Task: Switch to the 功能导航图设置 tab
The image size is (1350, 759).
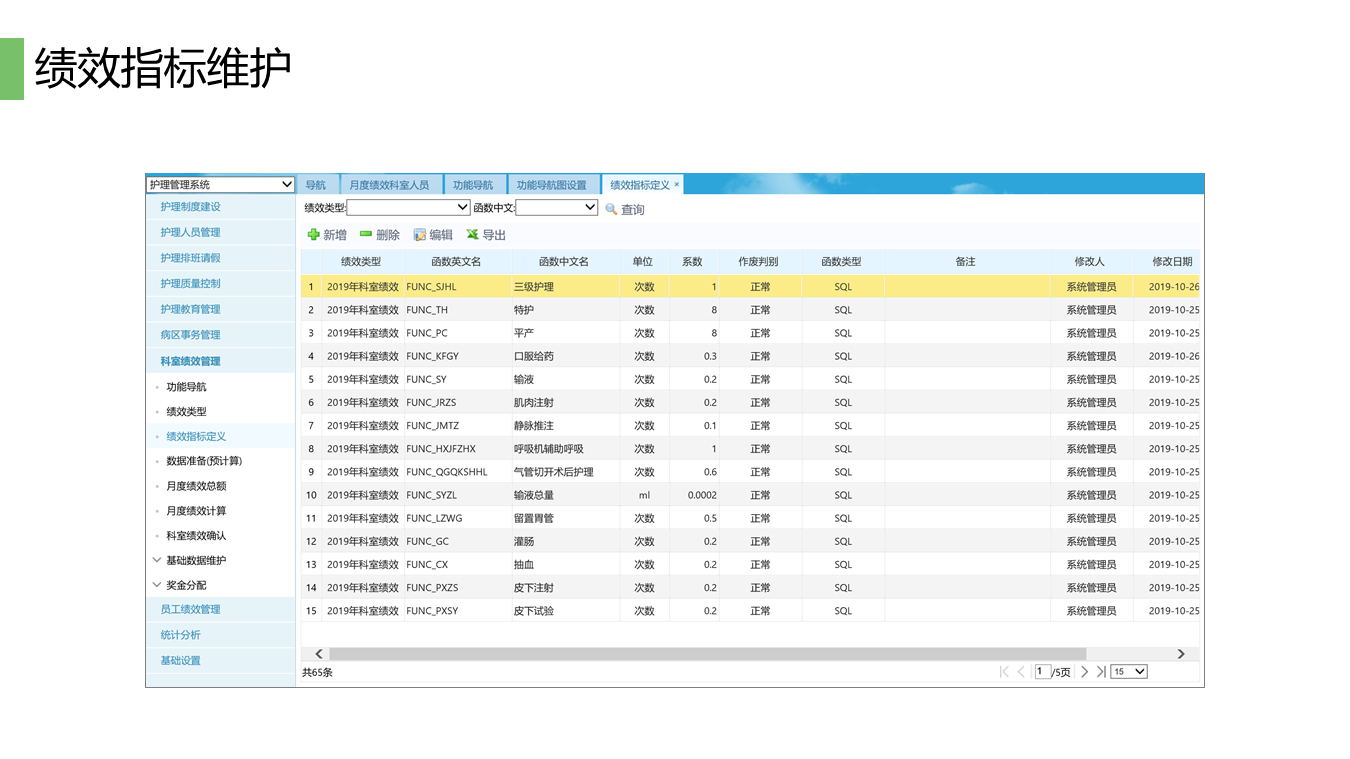Action: pos(551,185)
